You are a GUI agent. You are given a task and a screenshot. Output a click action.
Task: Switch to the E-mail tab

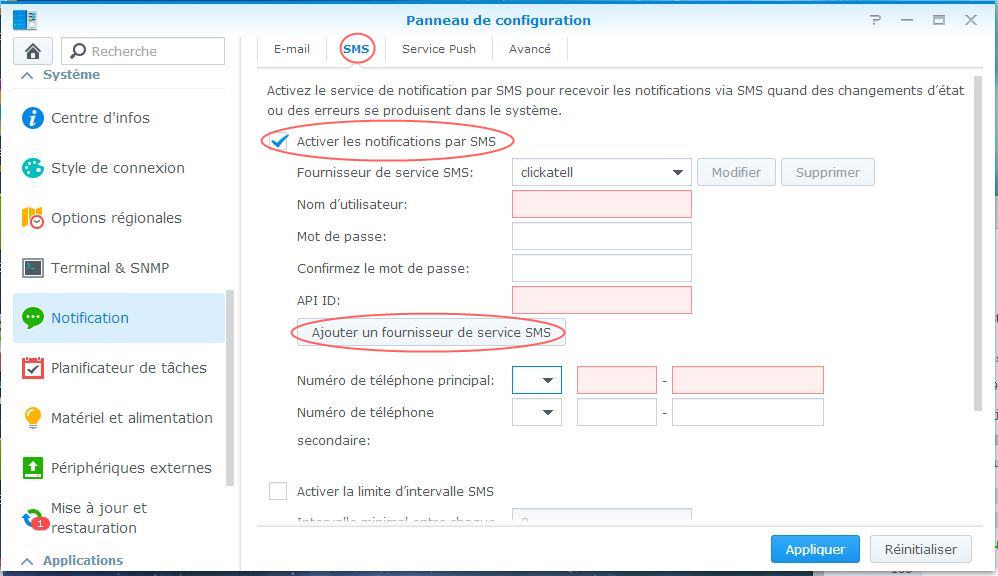click(x=292, y=49)
